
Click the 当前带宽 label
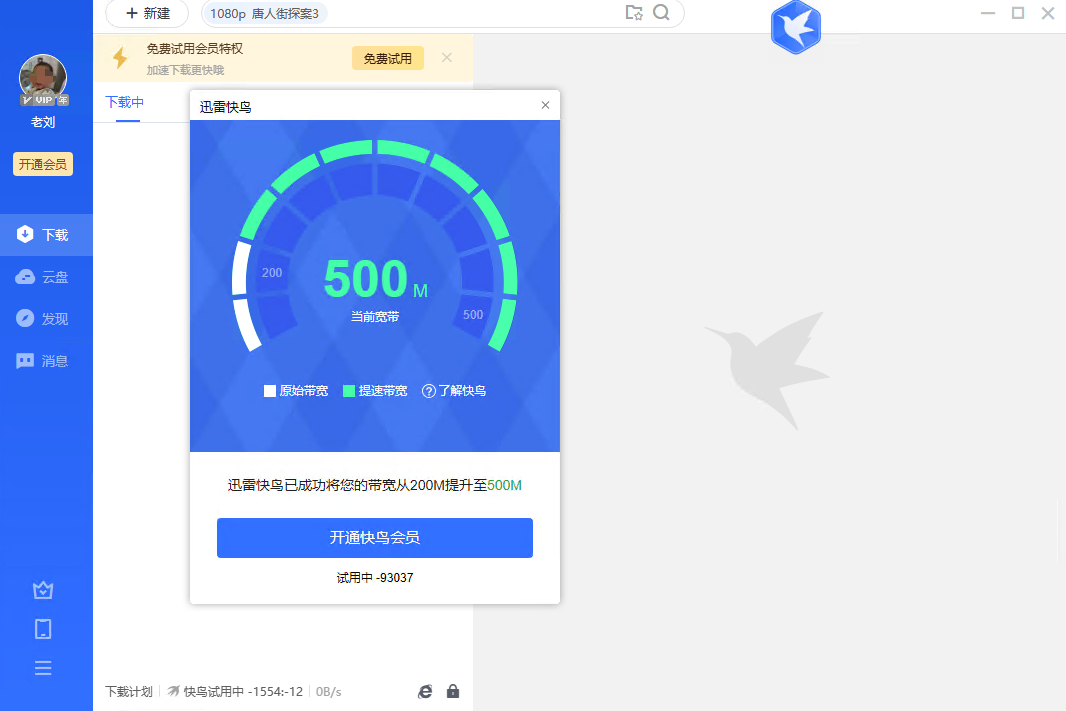(375, 317)
